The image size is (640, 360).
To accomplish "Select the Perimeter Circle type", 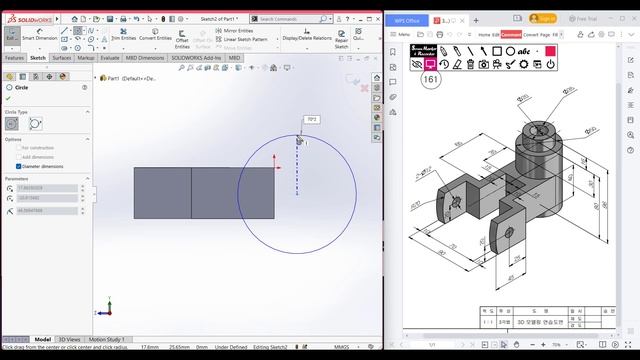I will [x=35, y=123].
